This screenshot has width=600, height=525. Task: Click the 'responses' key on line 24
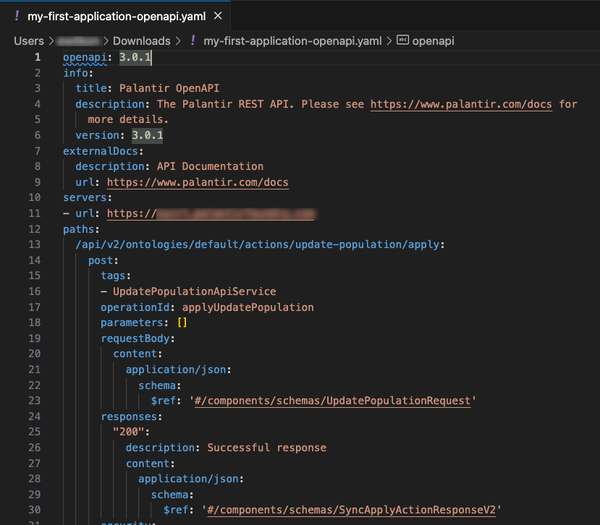[x=129, y=416]
